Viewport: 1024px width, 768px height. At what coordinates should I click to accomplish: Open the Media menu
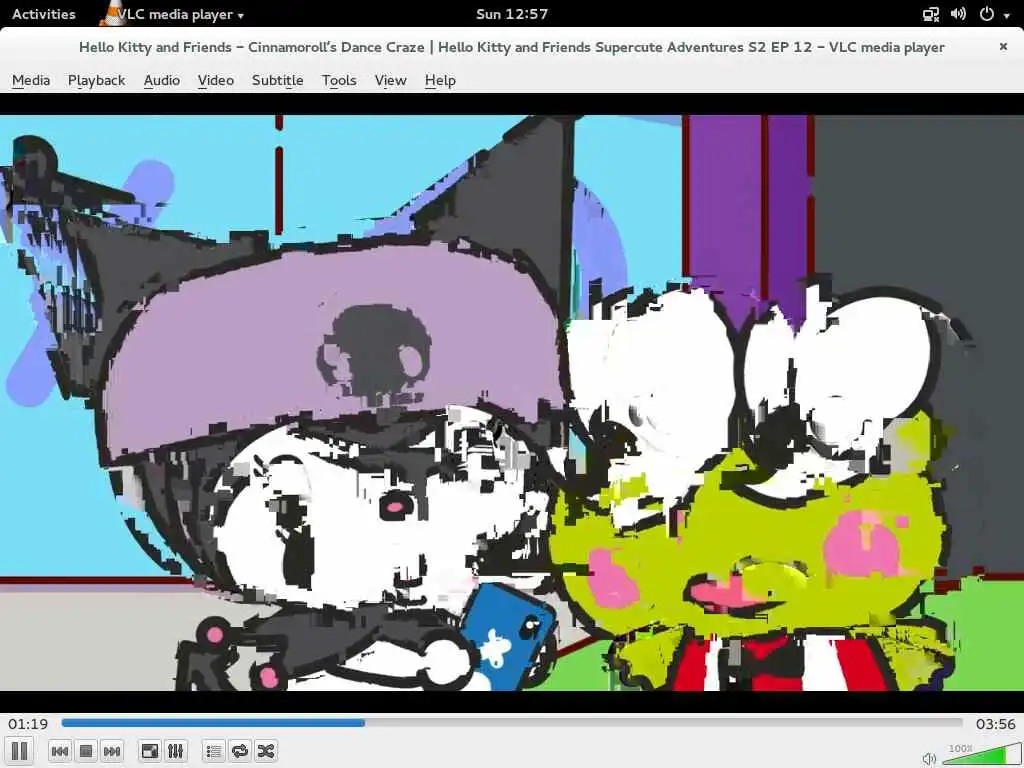(x=31, y=80)
